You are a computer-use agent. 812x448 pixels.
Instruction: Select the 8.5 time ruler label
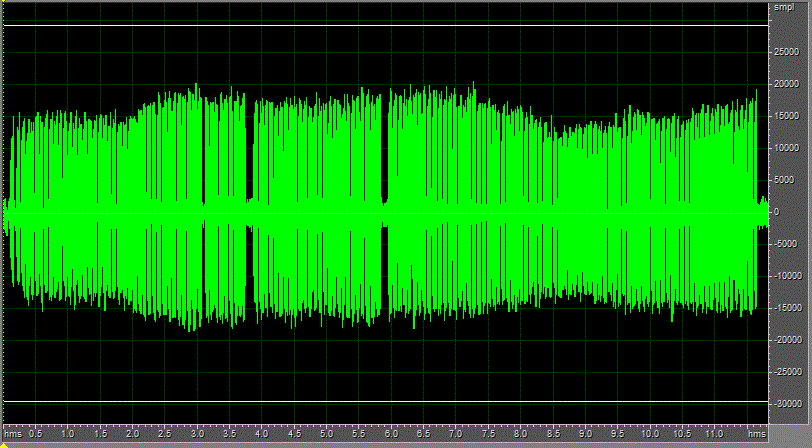553,433
